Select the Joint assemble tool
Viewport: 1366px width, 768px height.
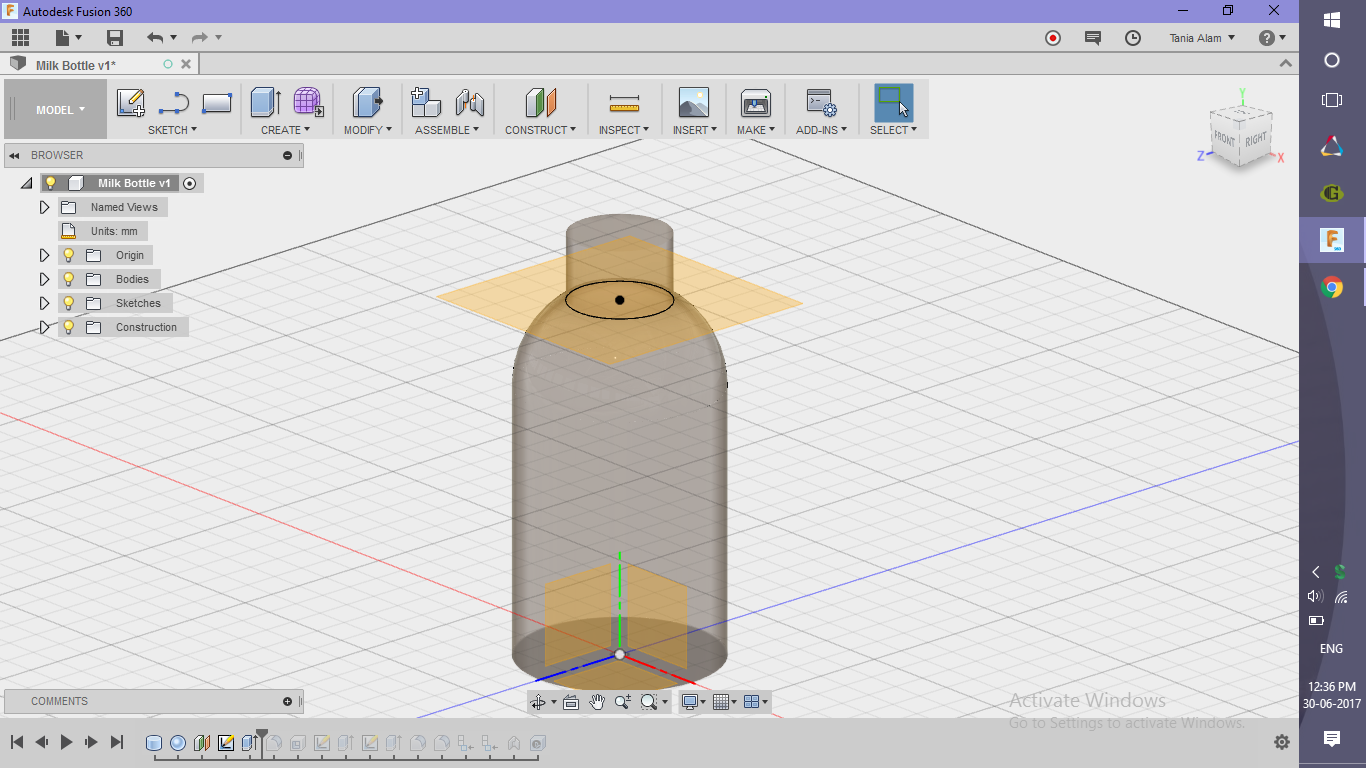pyautogui.click(x=469, y=102)
